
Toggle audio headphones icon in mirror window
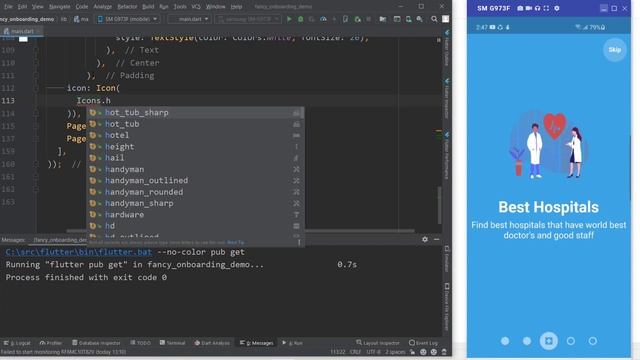click(x=537, y=8)
